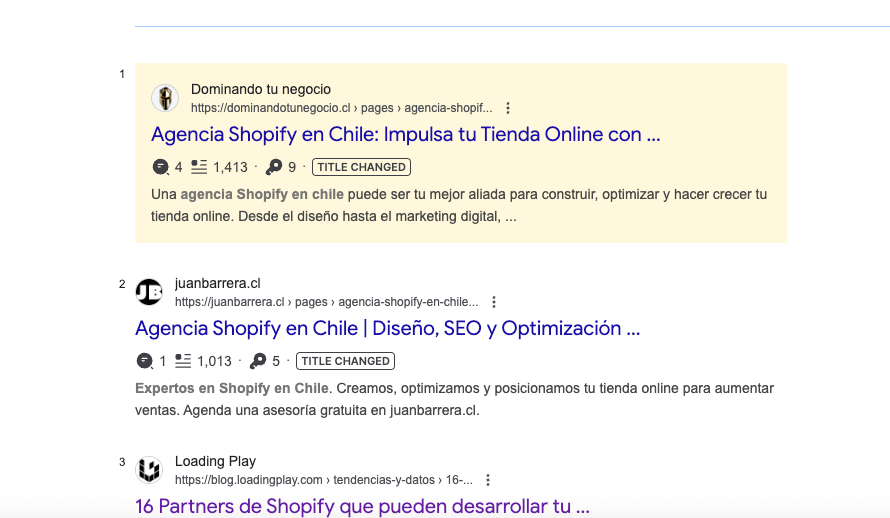Open three-dot menu beside juanbarrera.cl URL
Viewport: 890px width, 518px height.
(x=494, y=302)
